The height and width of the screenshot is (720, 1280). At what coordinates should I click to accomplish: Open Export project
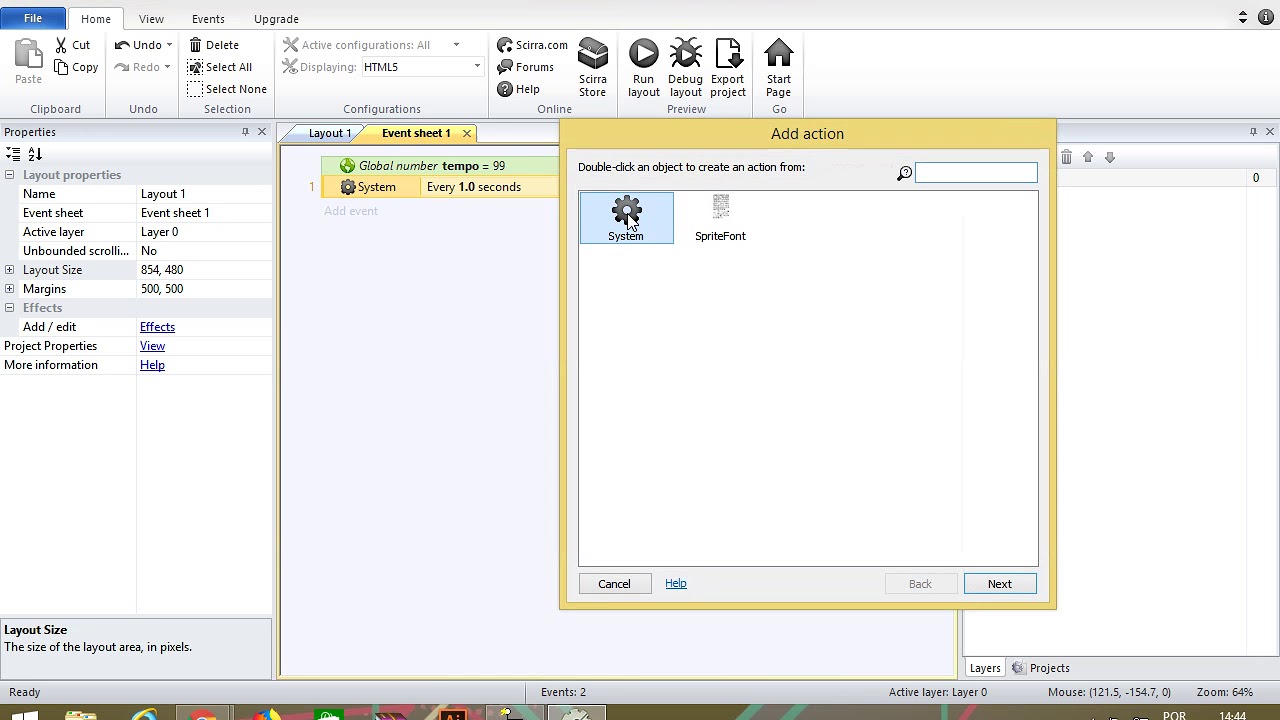(727, 68)
